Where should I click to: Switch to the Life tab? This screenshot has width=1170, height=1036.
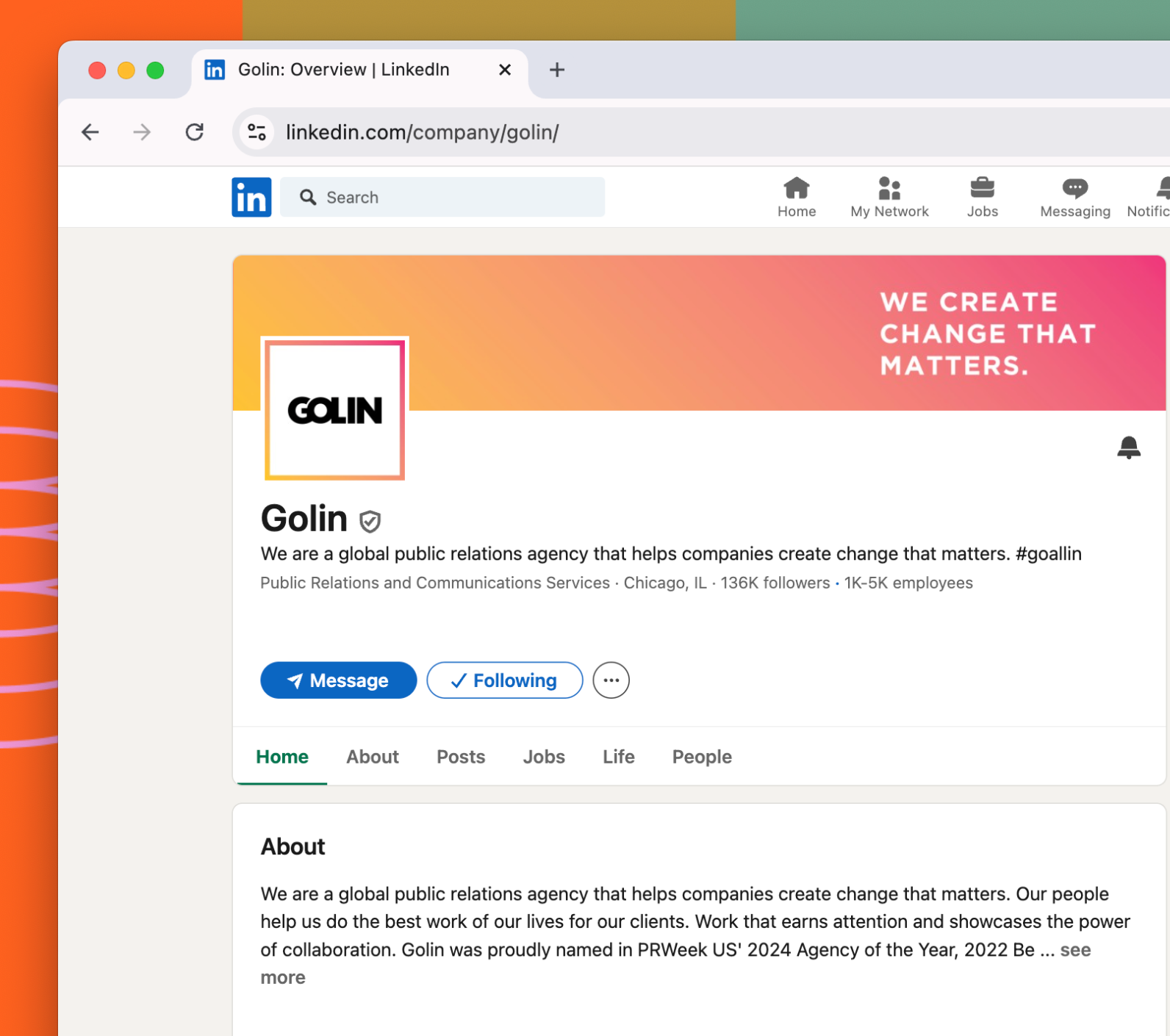pos(619,757)
